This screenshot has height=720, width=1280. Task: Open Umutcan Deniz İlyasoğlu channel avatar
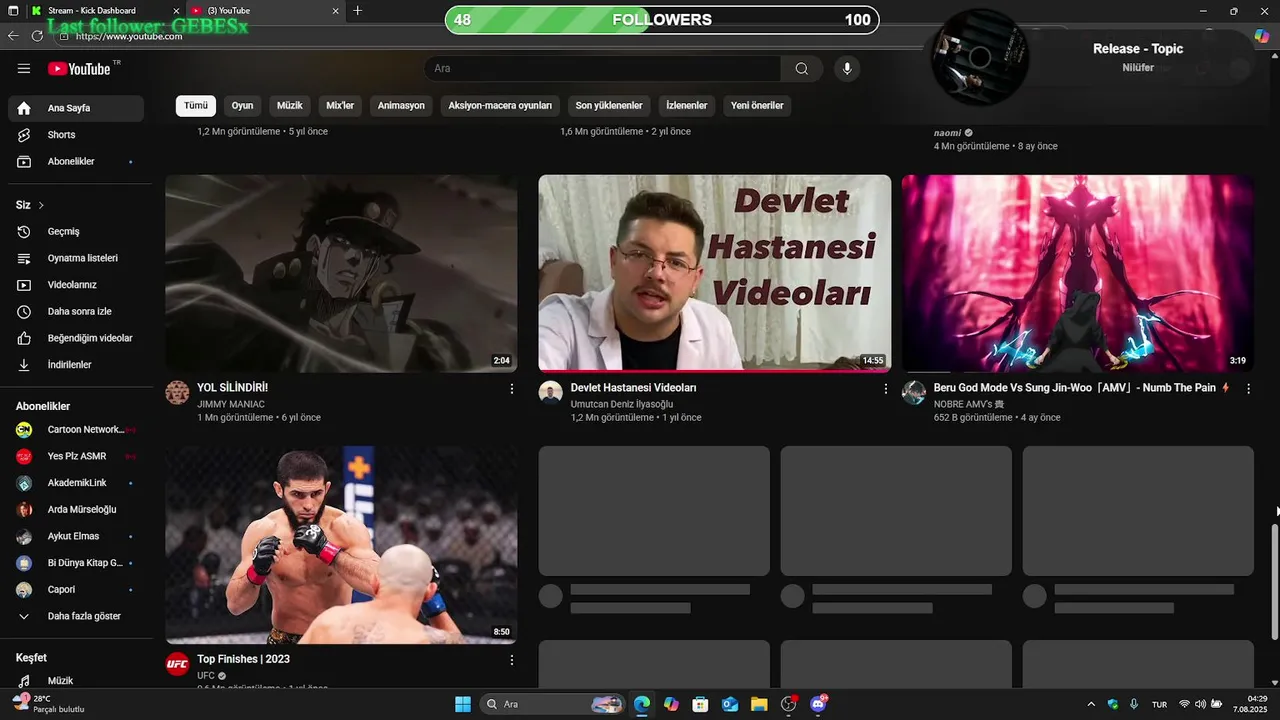550,392
